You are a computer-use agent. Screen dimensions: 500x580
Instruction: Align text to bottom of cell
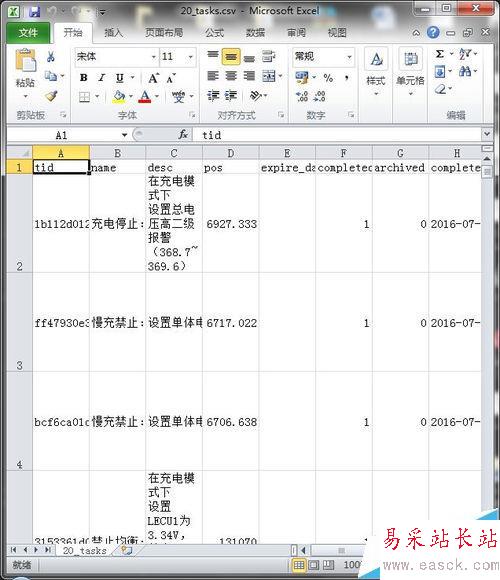tap(249, 58)
